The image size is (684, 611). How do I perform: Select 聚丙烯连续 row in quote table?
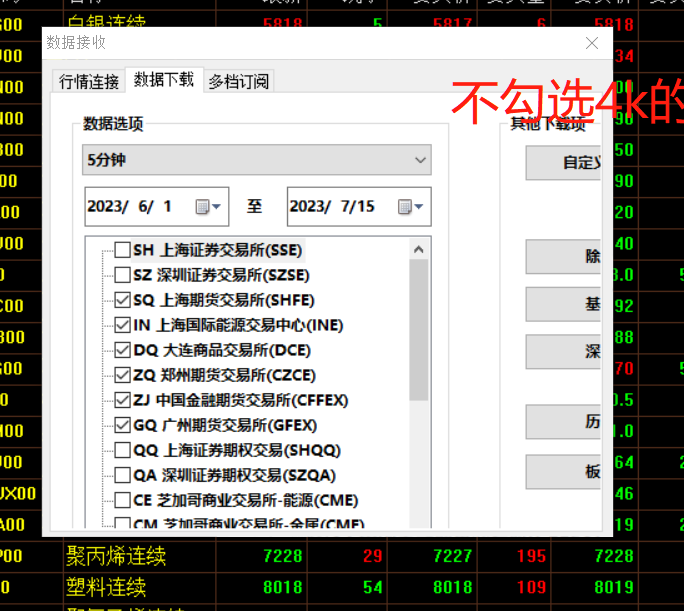[342, 556]
